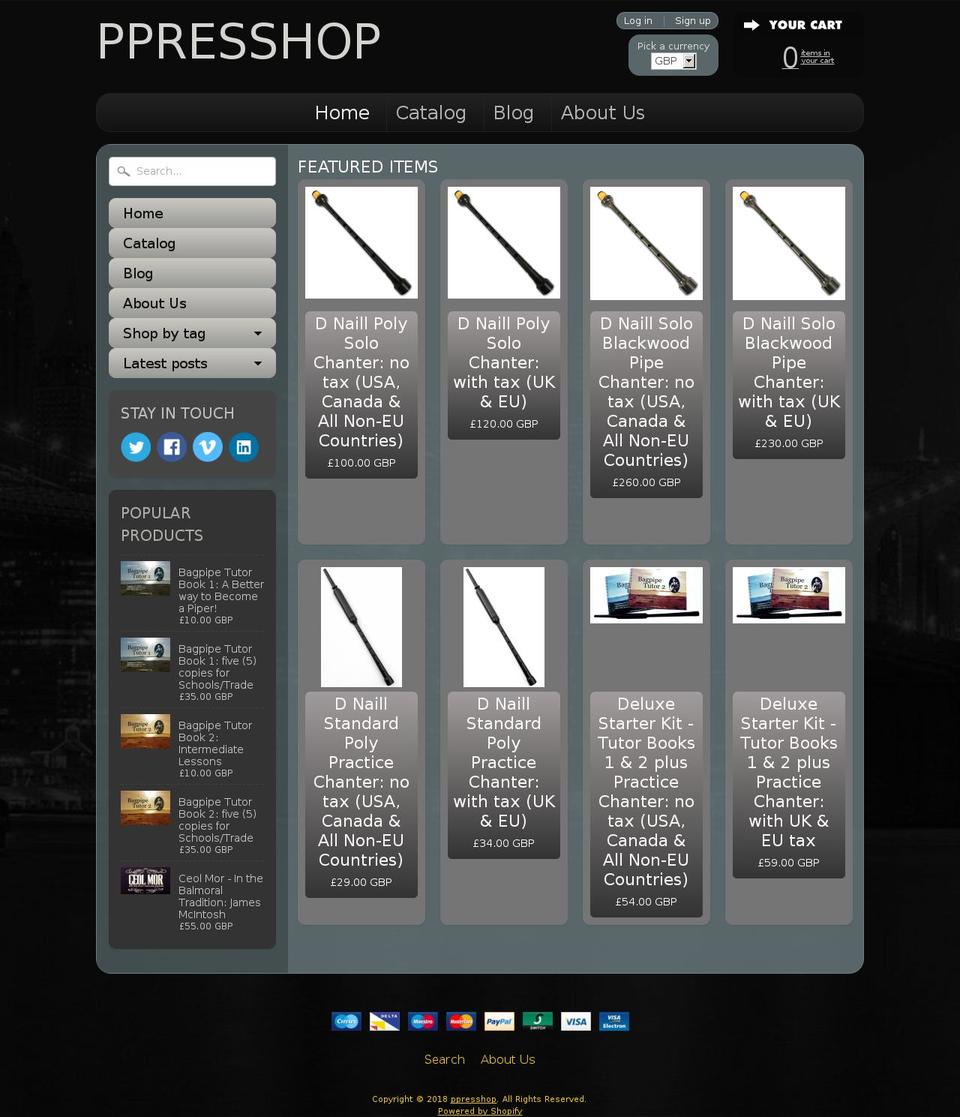Open Bagpipe Tutor Book 1 five copies link

pos(217,667)
